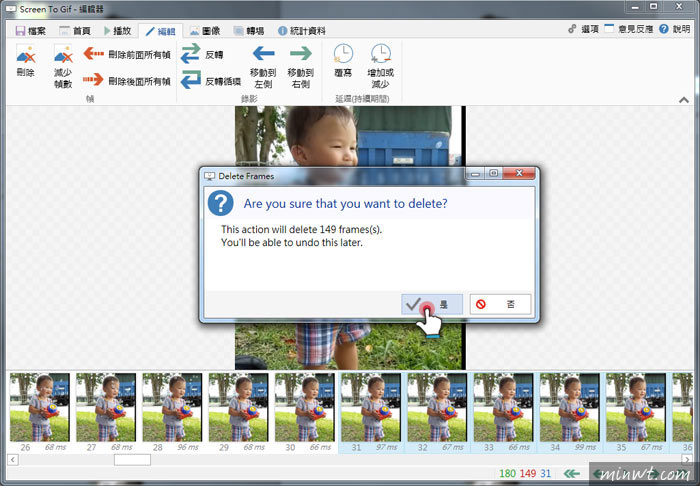Cancel deletion with the 否 No button

tap(500, 304)
